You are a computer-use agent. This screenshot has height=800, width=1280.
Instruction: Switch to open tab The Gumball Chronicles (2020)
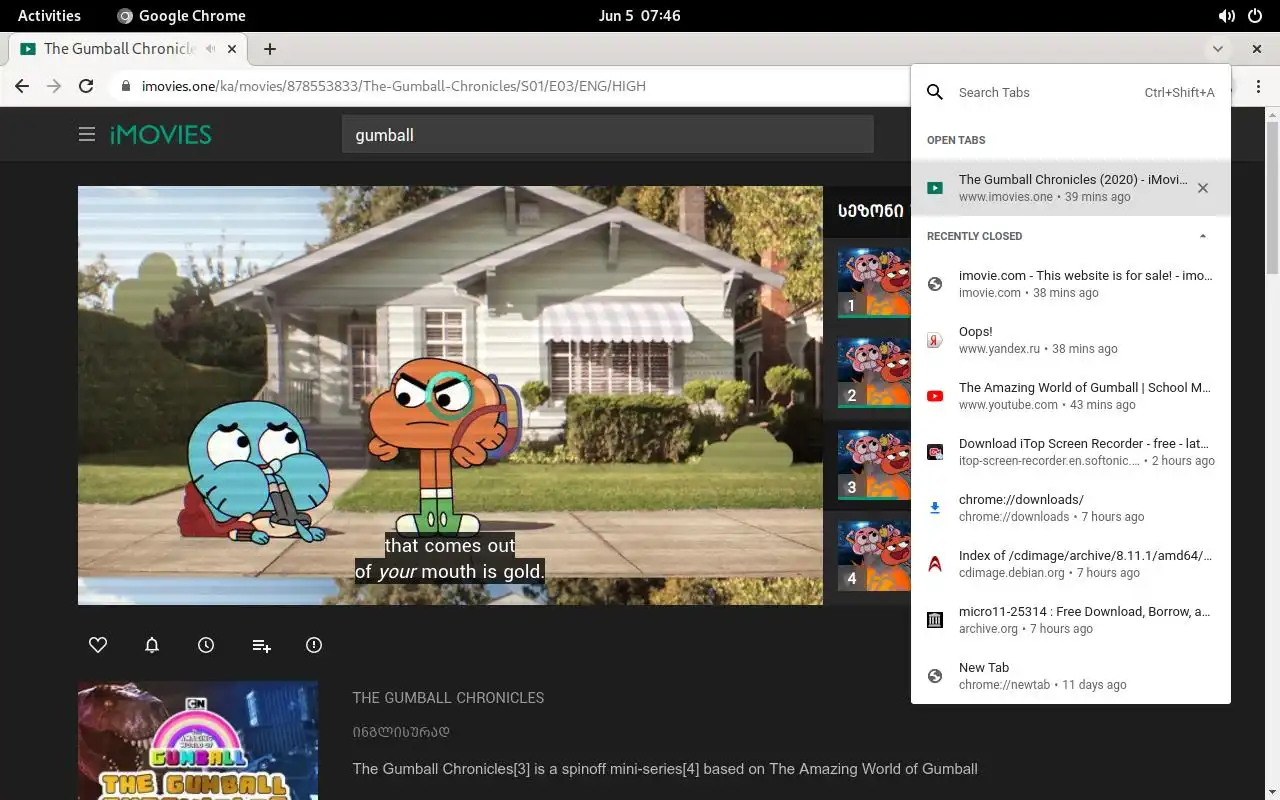tap(1070, 187)
